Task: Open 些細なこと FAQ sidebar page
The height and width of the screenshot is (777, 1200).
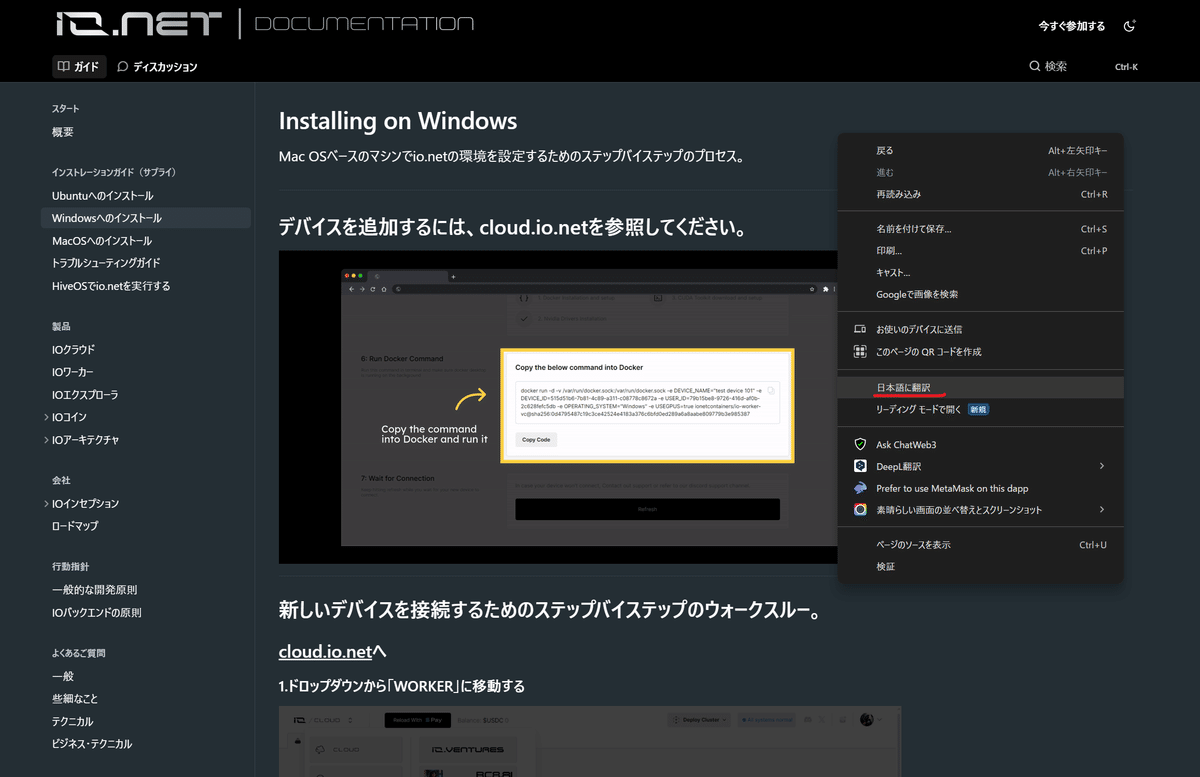Action: pos(75,699)
